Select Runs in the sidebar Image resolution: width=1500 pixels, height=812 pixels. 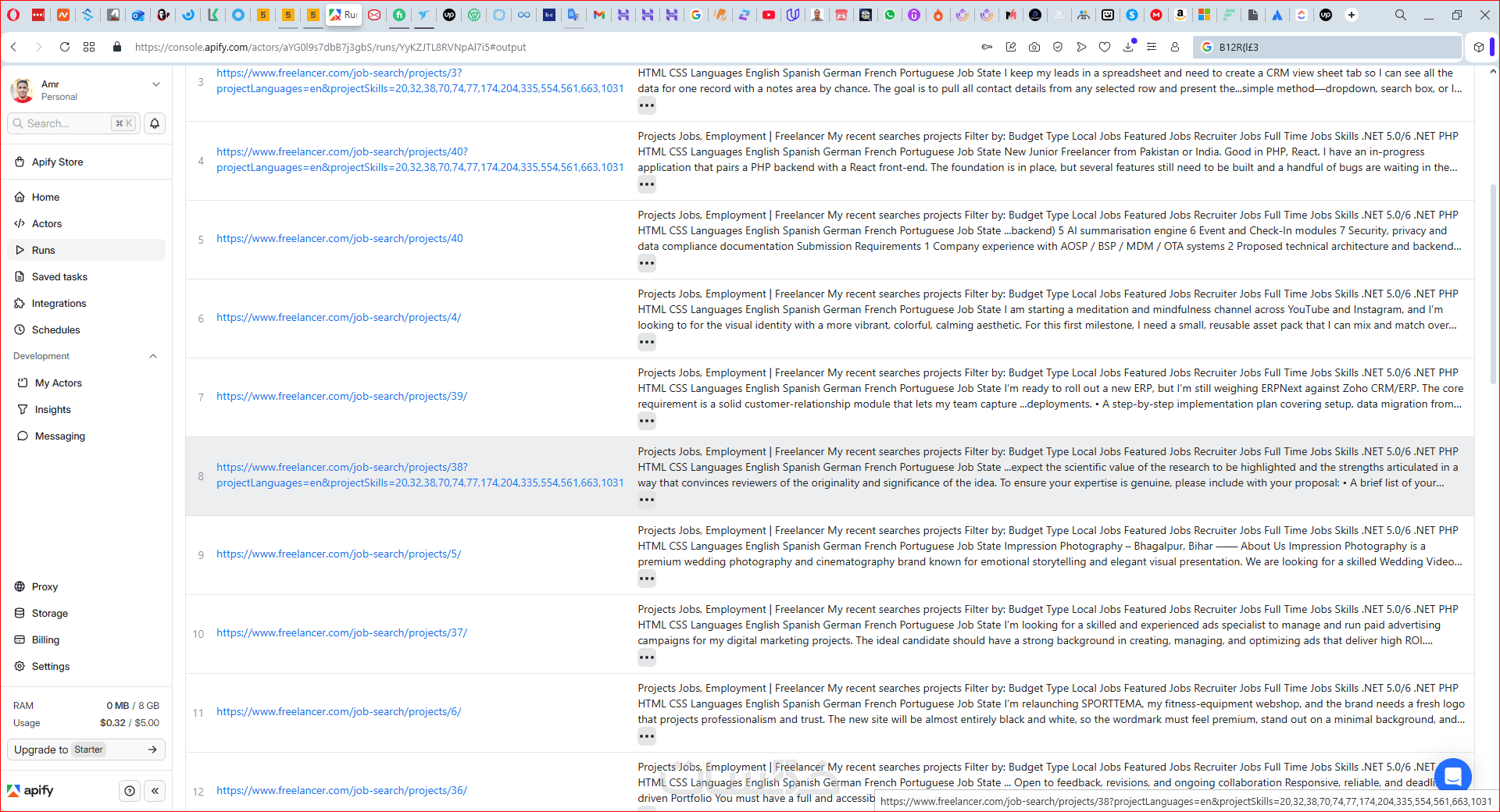[x=86, y=250]
